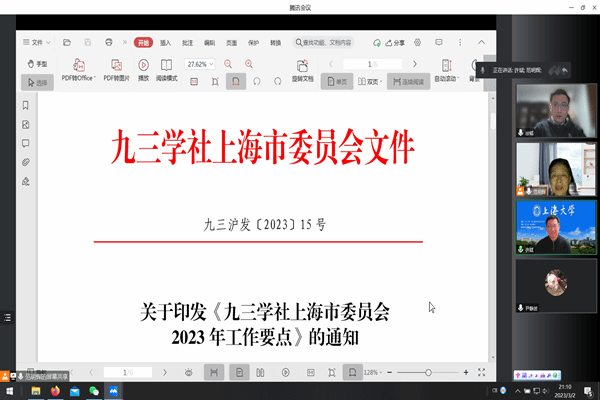Expand the 文件 menu dropdown
The height and width of the screenshot is (400, 600).
coord(39,43)
